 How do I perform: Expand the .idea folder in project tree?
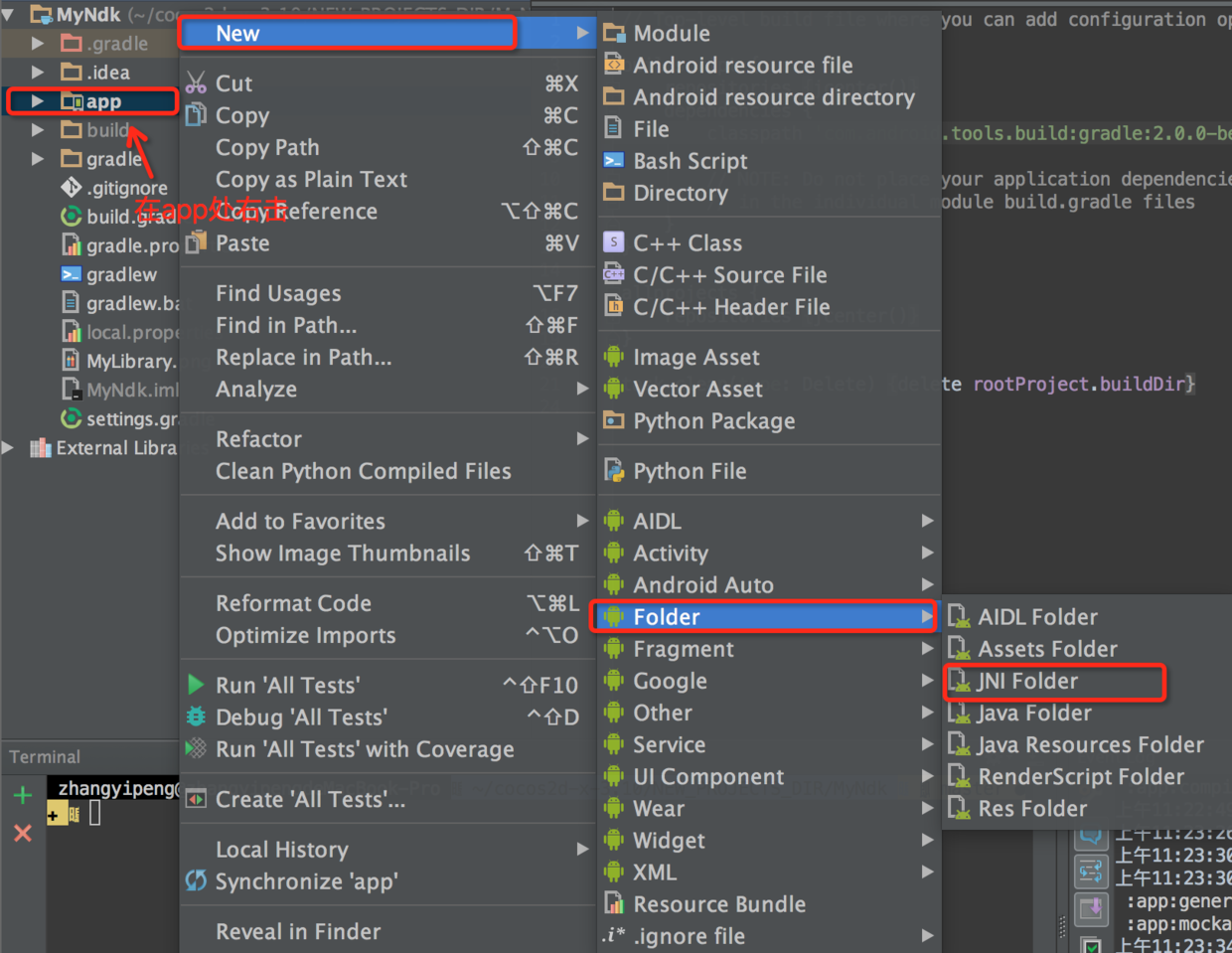click(x=38, y=73)
